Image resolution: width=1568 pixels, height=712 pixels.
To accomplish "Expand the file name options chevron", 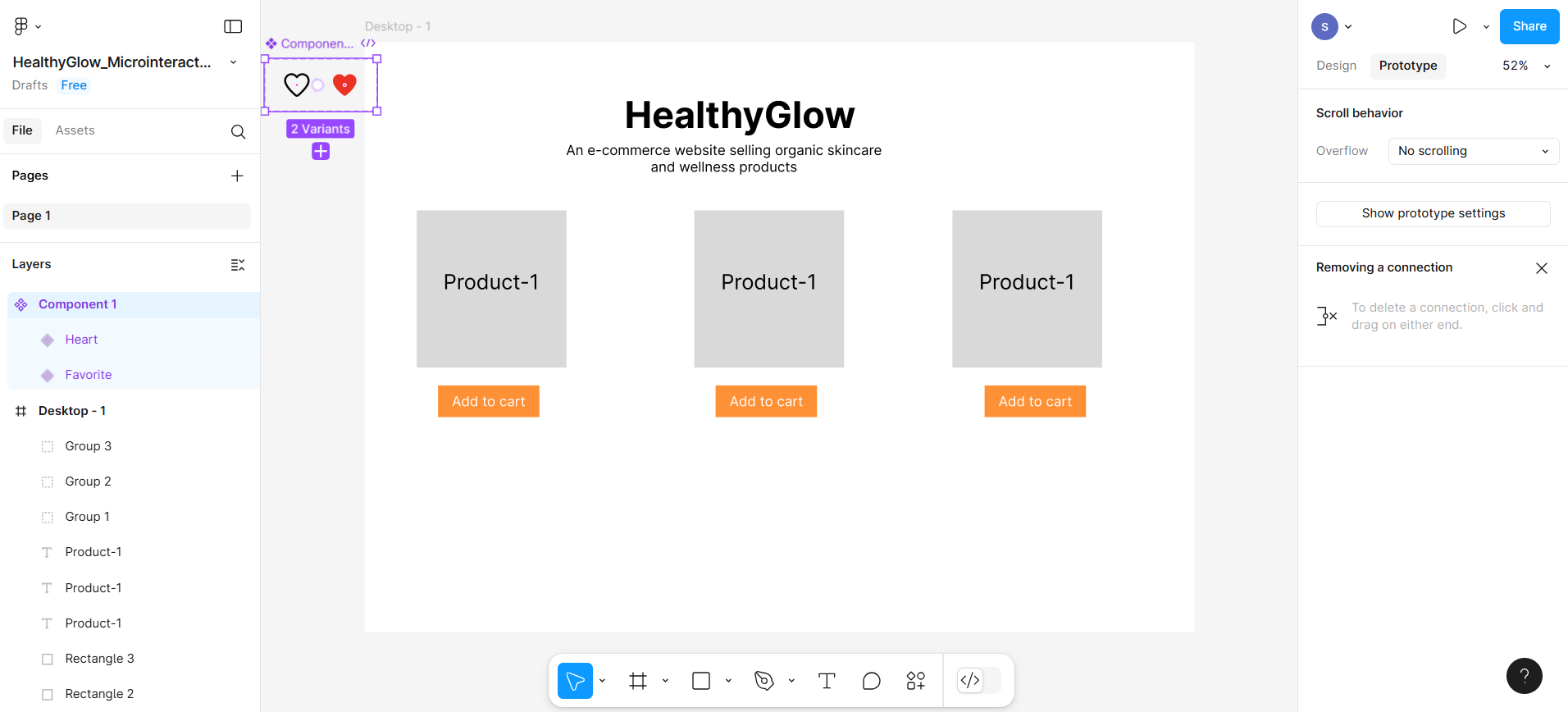I will click(x=234, y=62).
